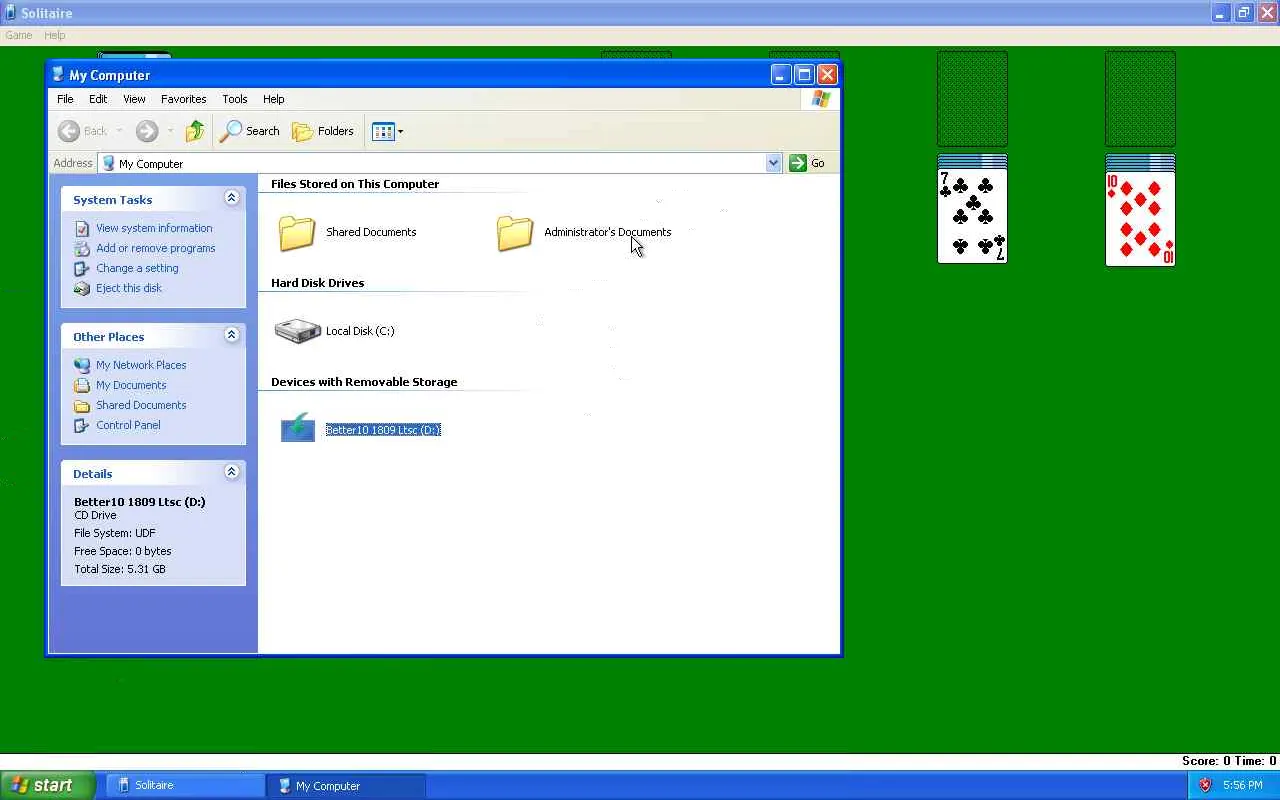Minimize the Solitaire window
This screenshot has width=1280, height=800.
coord(1220,13)
